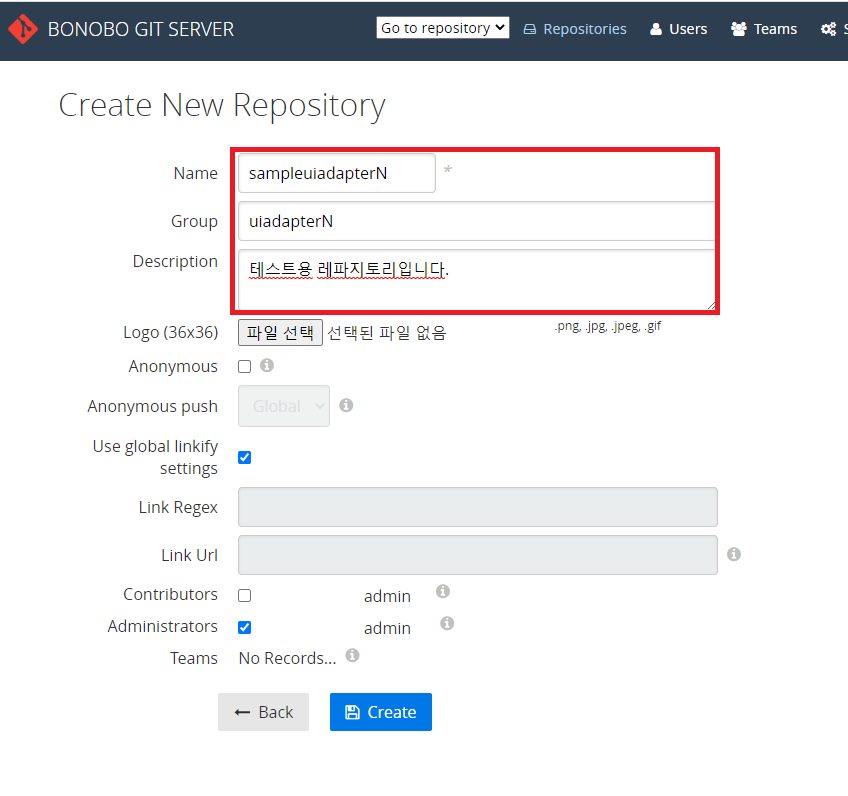Click info icon next to Anonymous checkbox
Screen dimensions: 848x796
[x=267, y=366]
